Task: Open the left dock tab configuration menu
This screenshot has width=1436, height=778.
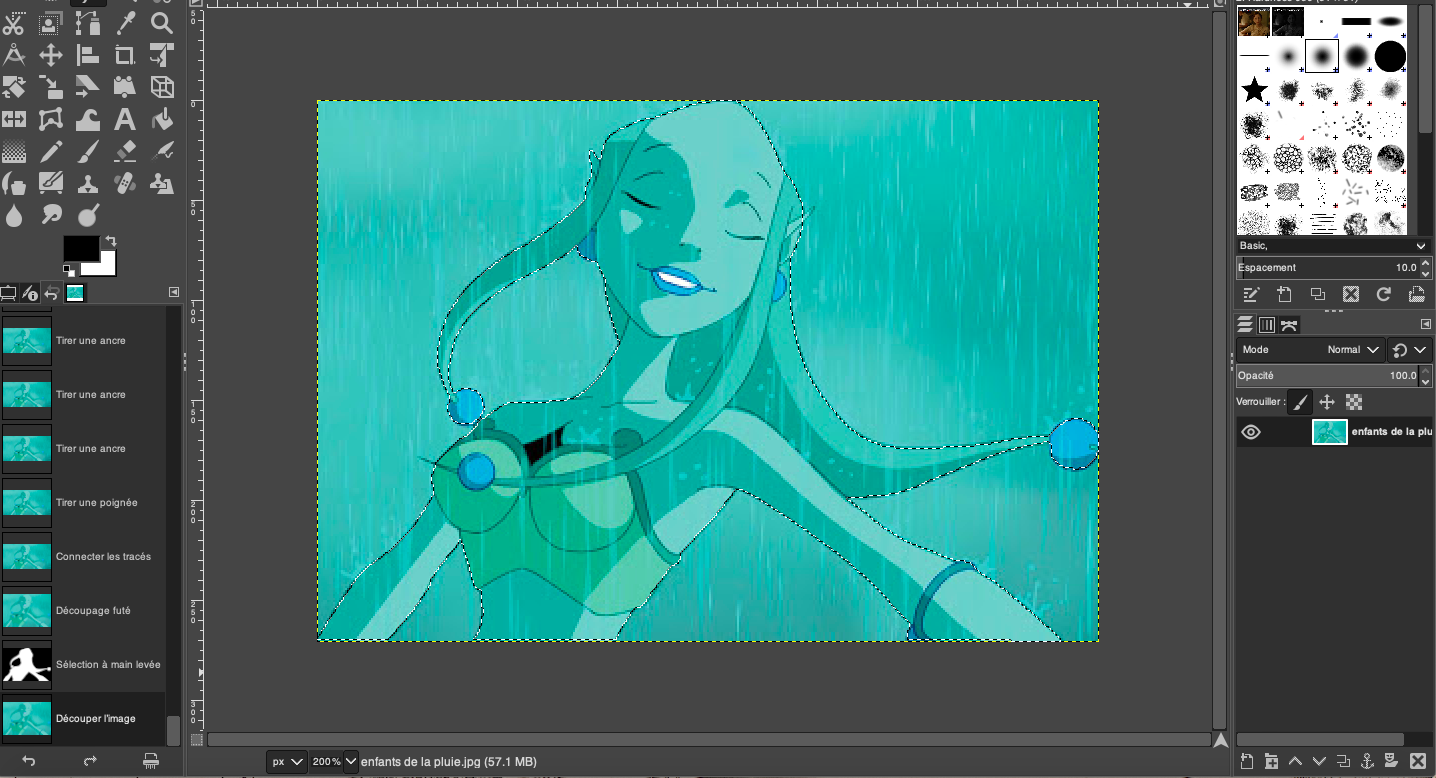Action: (174, 292)
